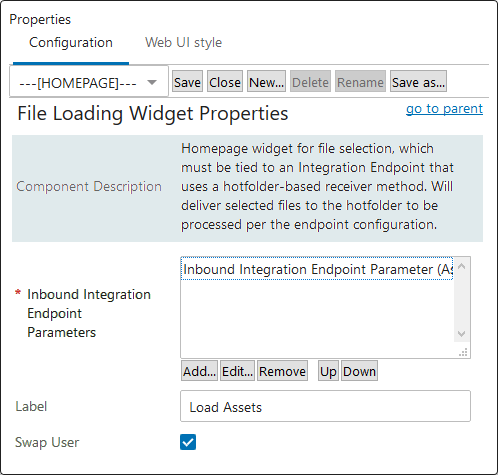Open the HOMEPAGE configuration dropdown arrow
The width and height of the screenshot is (498, 475).
point(152,82)
